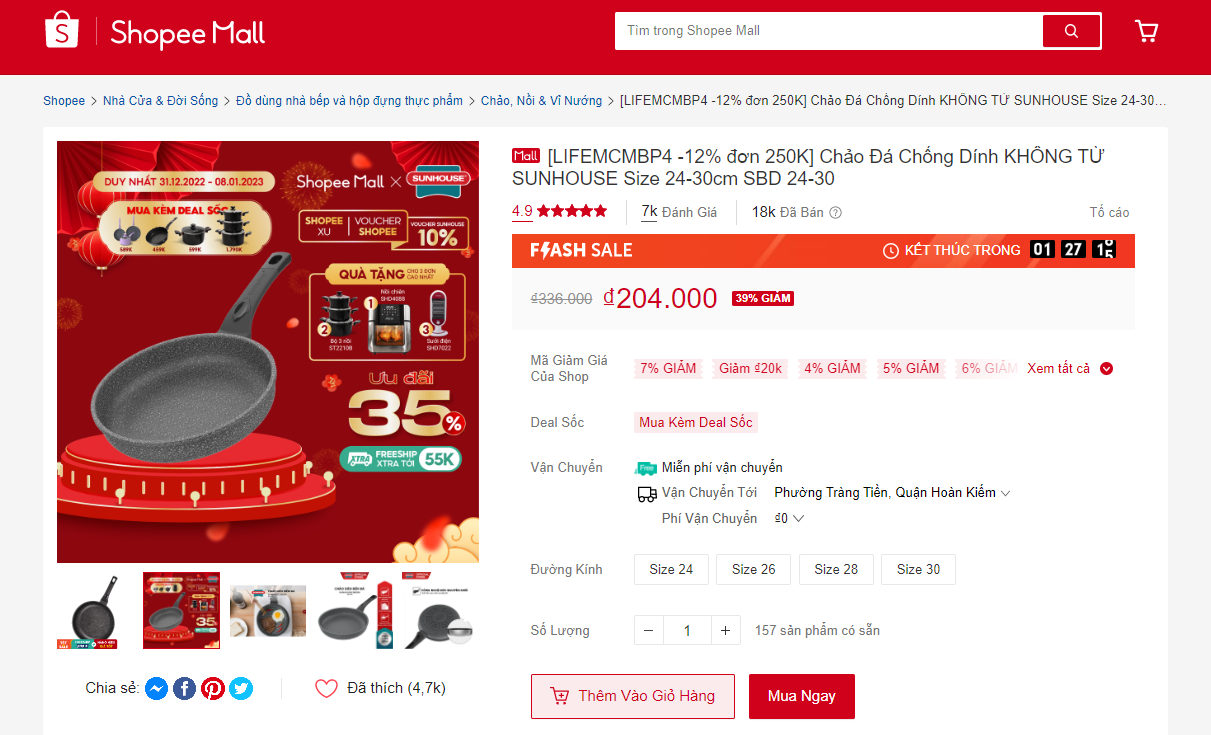Click Thêm Vào Giỏ Hàng button
The width and height of the screenshot is (1211, 735).
(633, 696)
